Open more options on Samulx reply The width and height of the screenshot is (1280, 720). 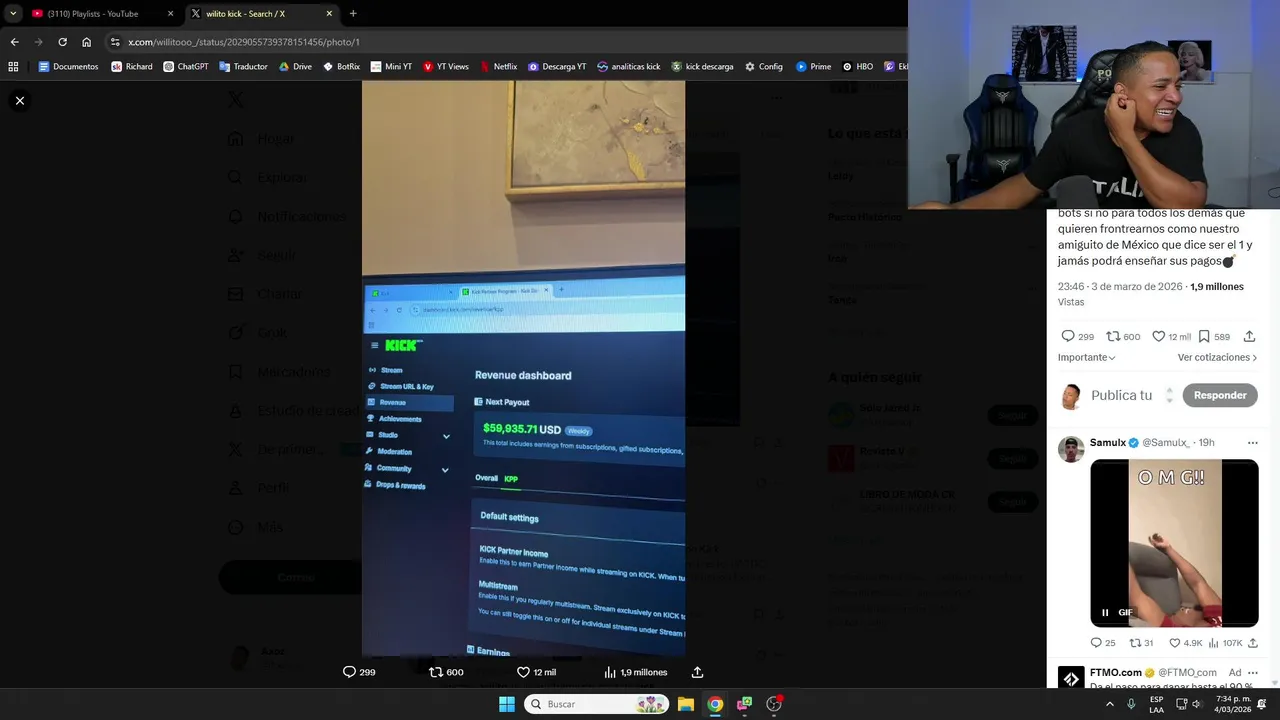pyautogui.click(x=1252, y=442)
